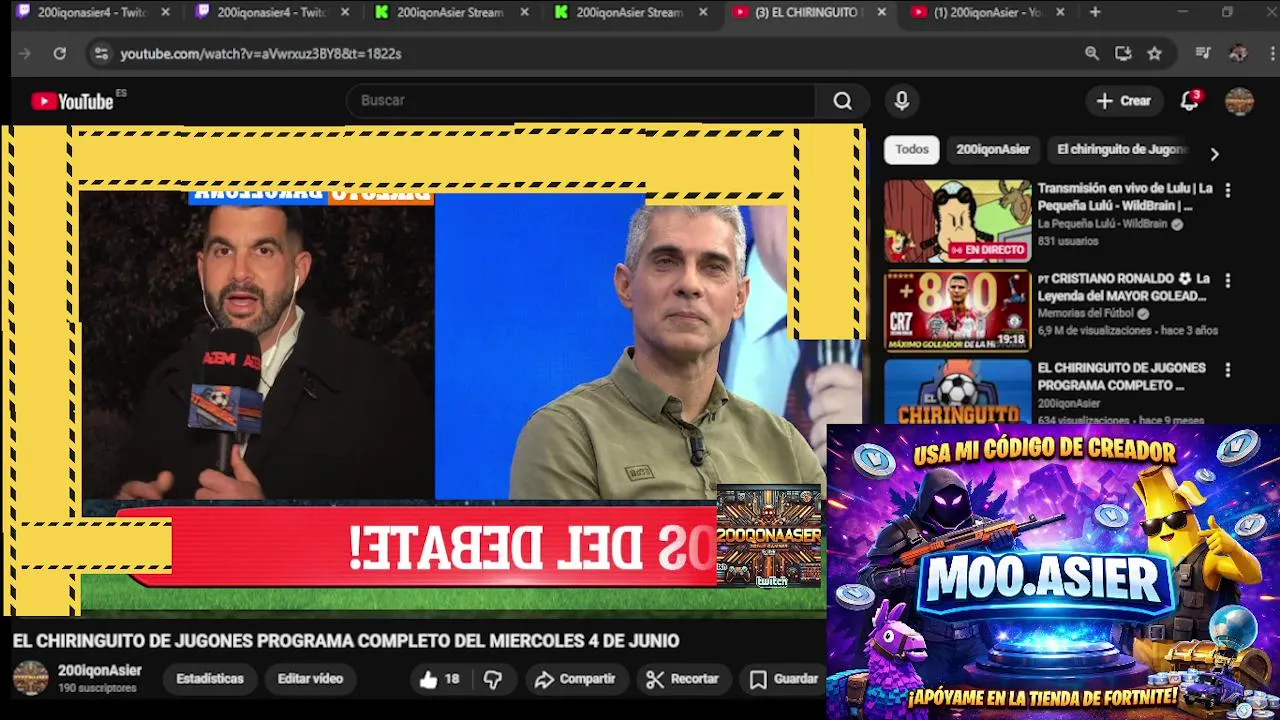
Task: Close the first 200iqonAsier Stream tab
Action: (524, 12)
